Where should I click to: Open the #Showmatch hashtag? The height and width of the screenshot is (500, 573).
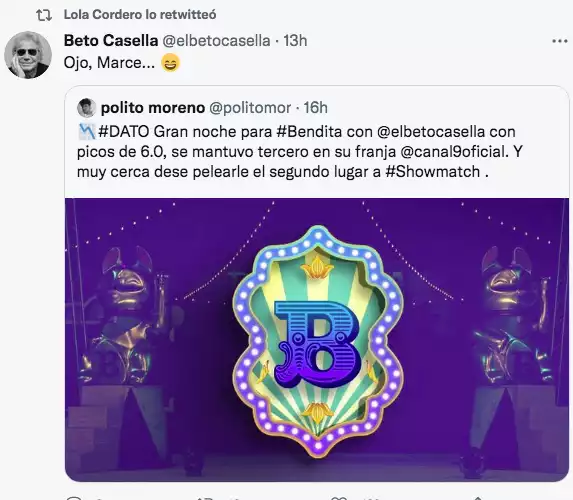click(x=433, y=171)
